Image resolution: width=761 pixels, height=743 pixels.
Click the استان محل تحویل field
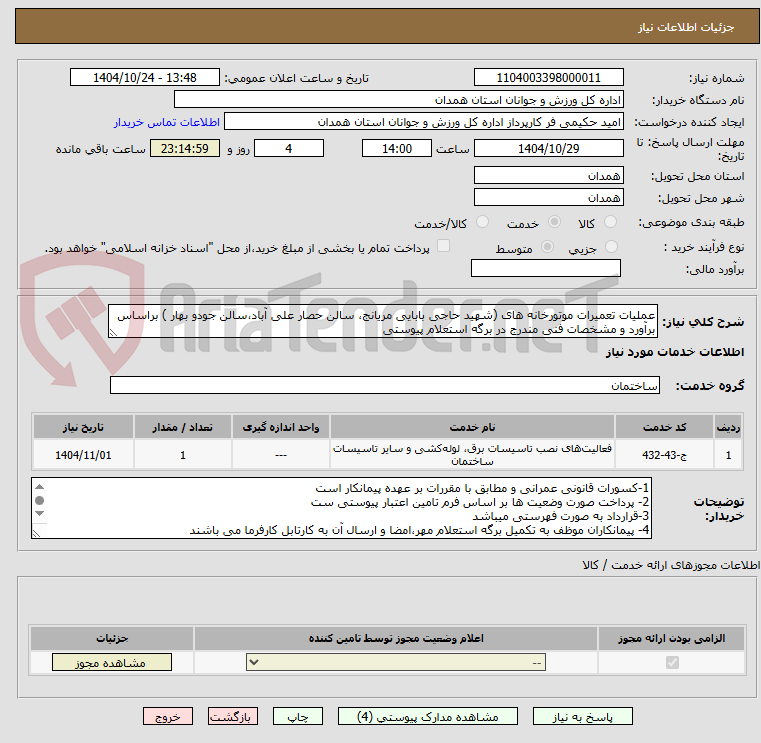tap(548, 176)
